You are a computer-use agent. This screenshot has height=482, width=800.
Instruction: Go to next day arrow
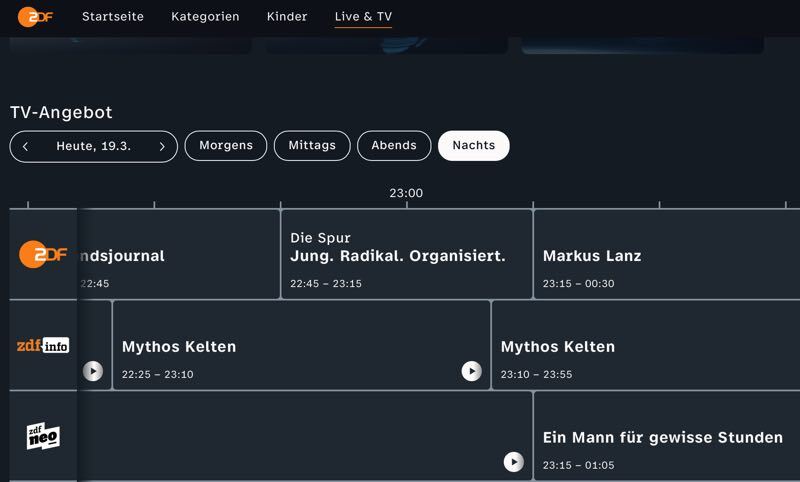click(162, 147)
